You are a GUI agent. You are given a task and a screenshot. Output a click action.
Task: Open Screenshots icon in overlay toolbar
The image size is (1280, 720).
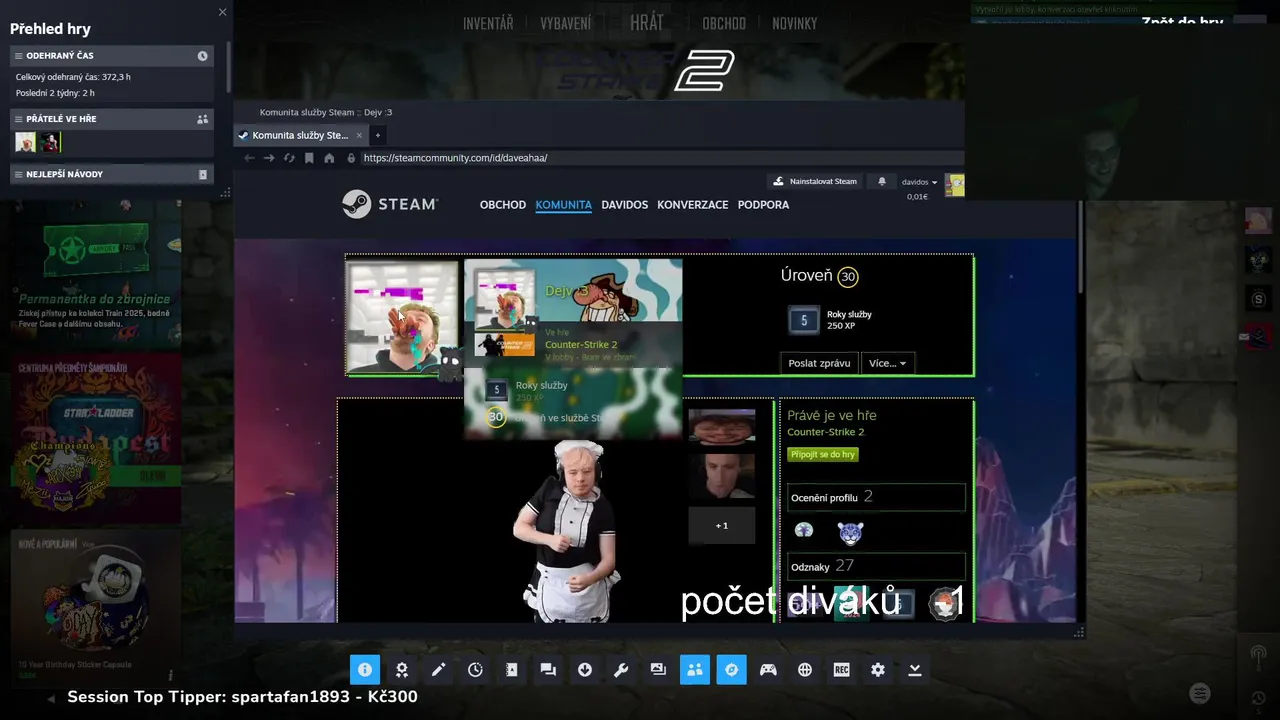658,670
